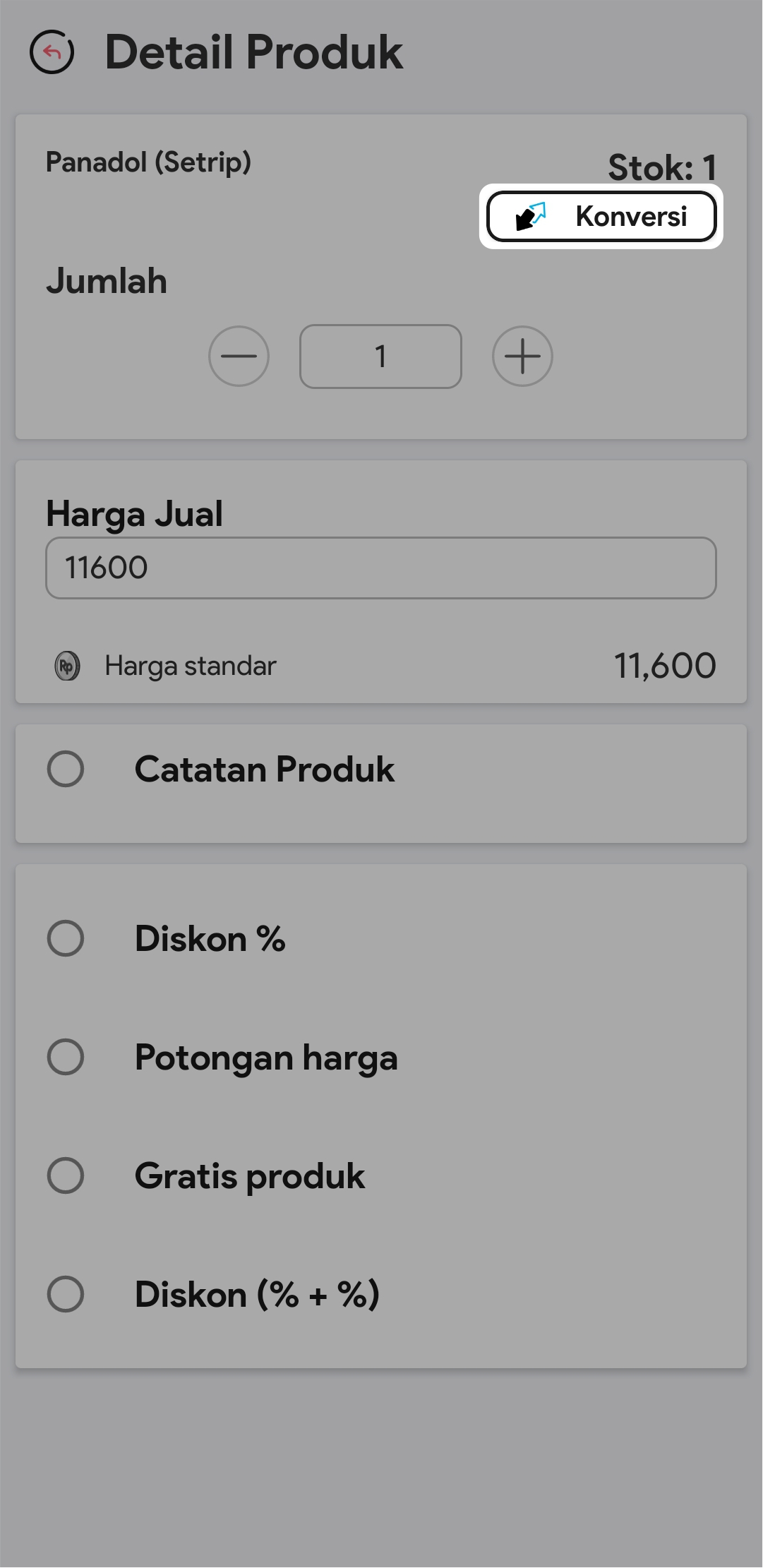Tap the Harga Jual heading

tap(134, 513)
